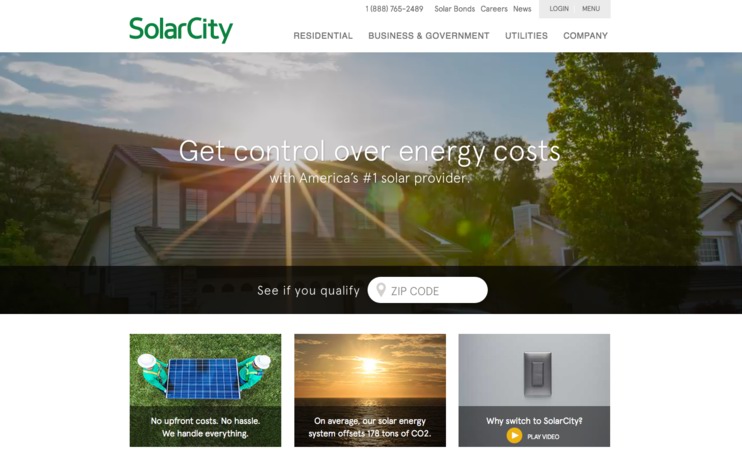The width and height of the screenshot is (742, 469).
Task: Open the solar panel installers thumbnail
Action: point(205,390)
